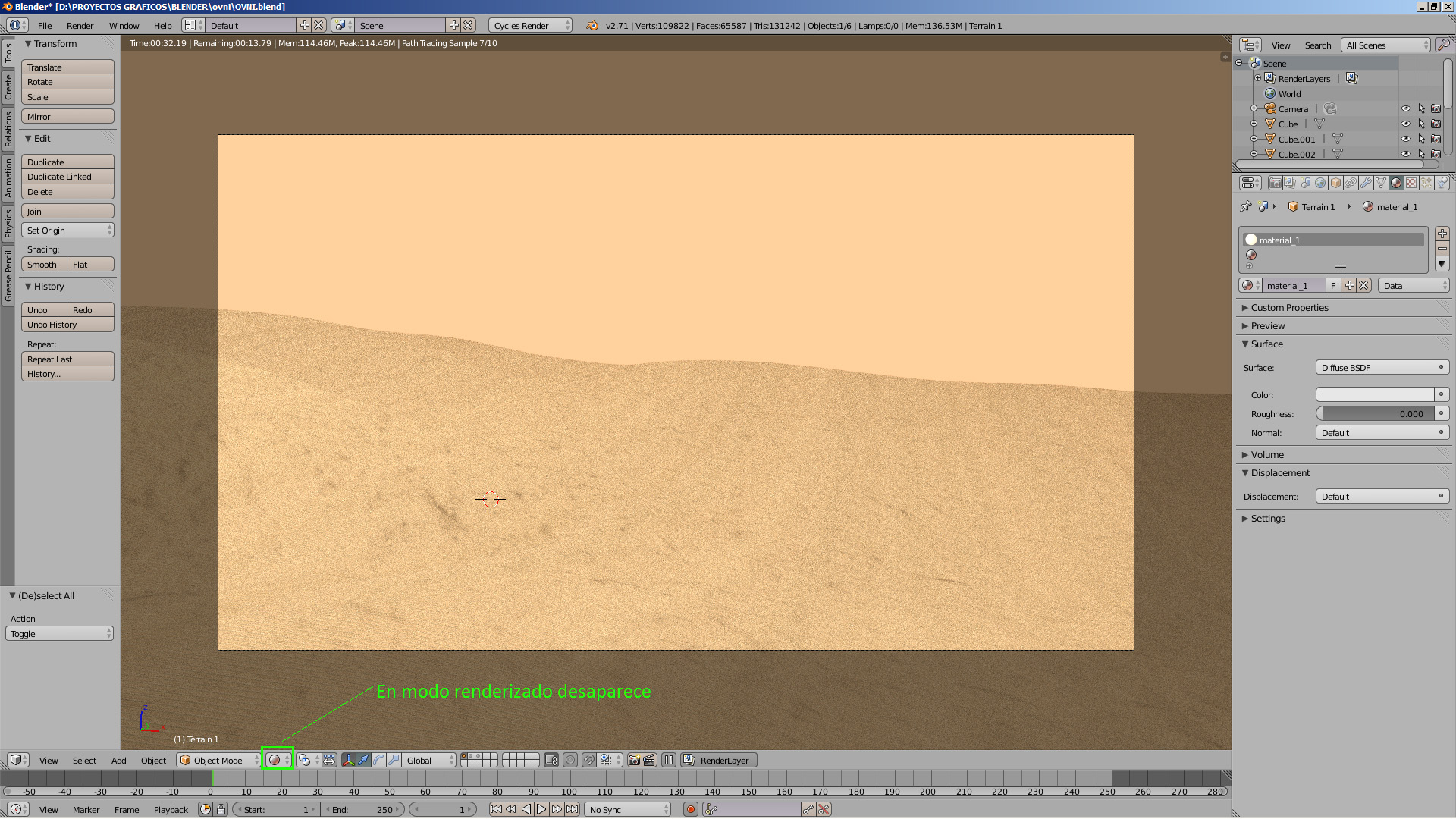Enable the translate manipulator arrow icon

363,760
